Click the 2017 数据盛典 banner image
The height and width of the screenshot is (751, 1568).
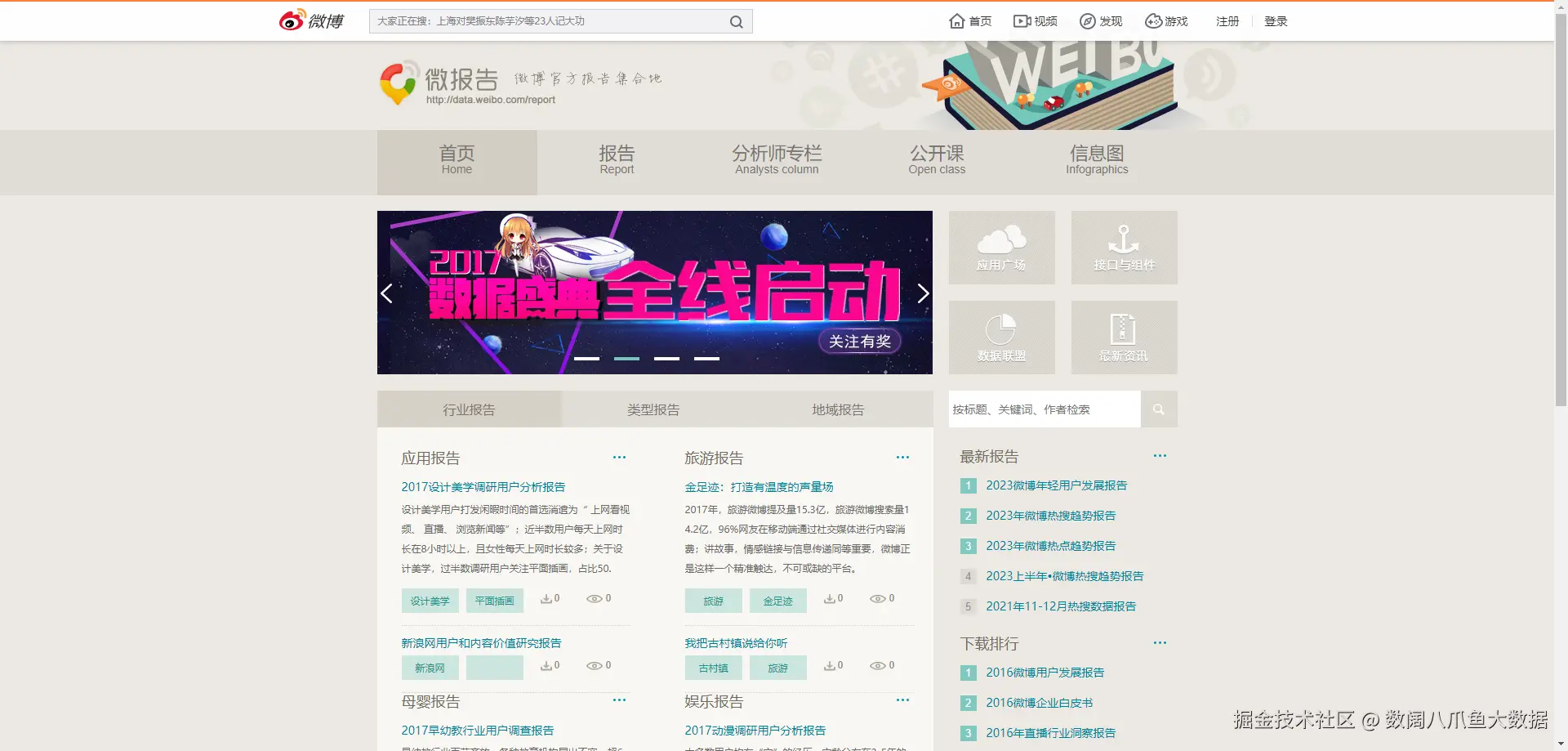(x=655, y=293)
